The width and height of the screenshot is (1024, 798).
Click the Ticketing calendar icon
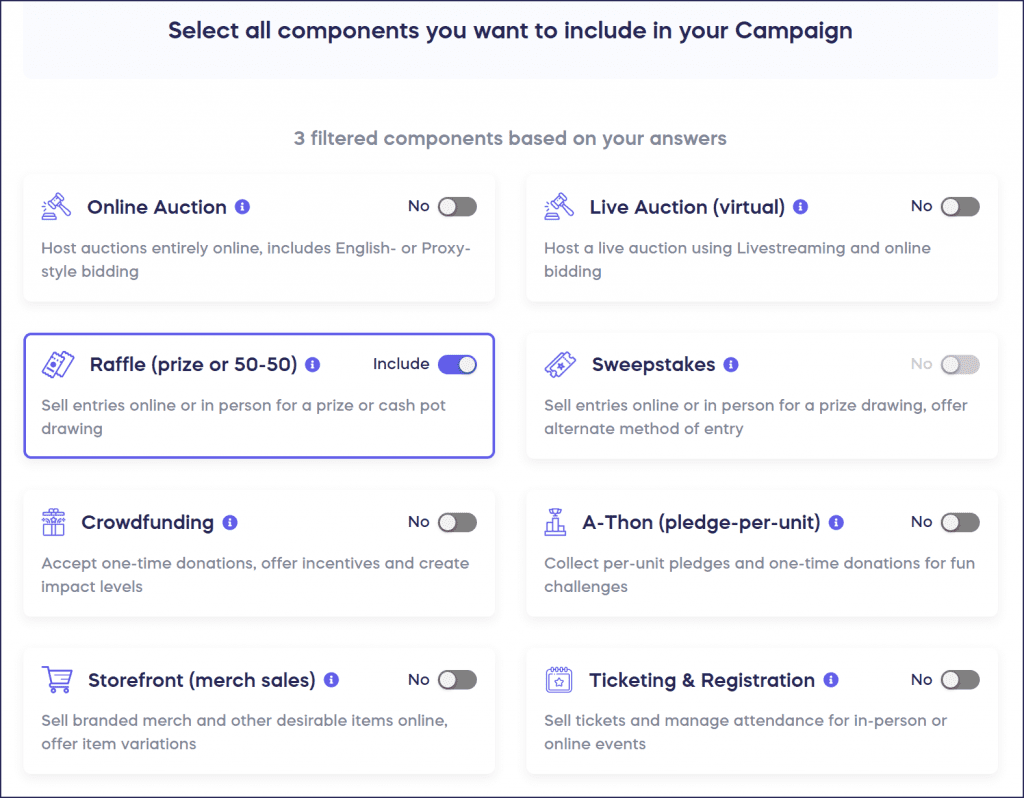click(560, 679)
